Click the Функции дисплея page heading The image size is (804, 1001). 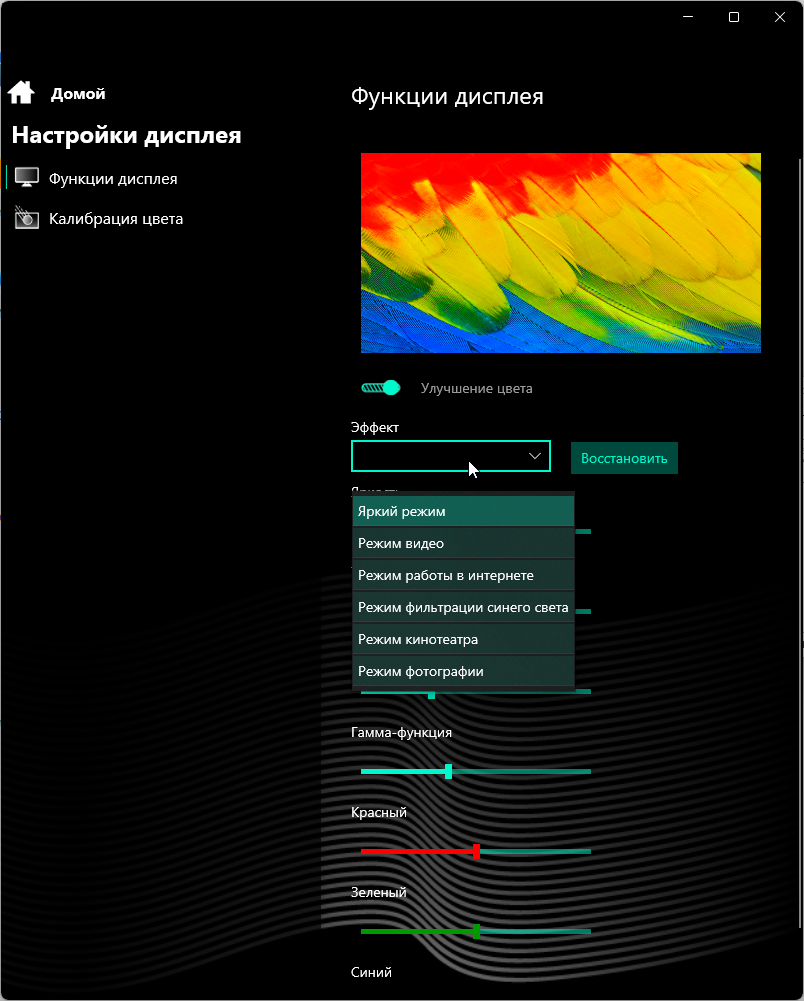[x=447, y=96]
